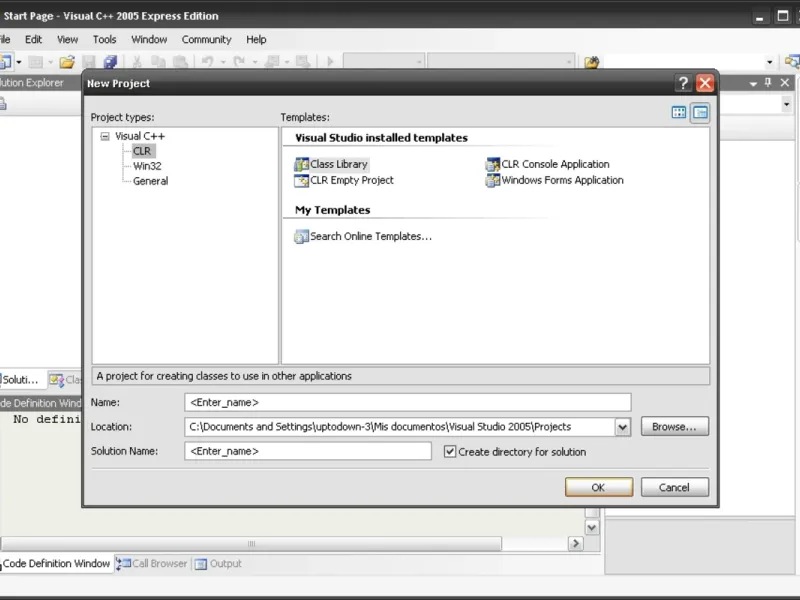Switch to the Call Browser tab
This screenshot has width=800, height=600.
pyautogui.click(x=152, y=563)
